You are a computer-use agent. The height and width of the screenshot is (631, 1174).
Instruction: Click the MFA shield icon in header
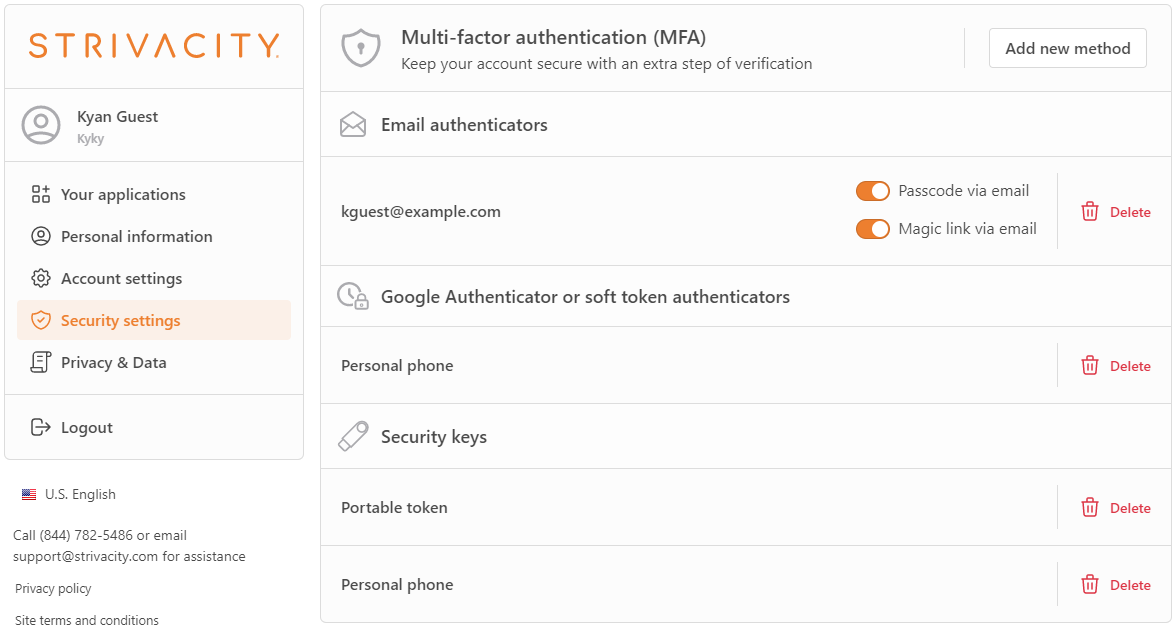tap(361, 49)
